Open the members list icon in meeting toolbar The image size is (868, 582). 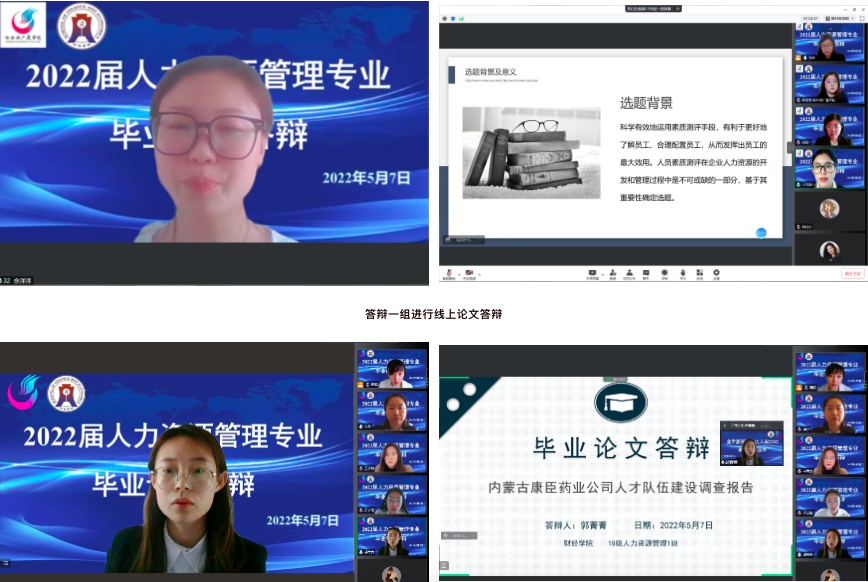pos(629,274)
